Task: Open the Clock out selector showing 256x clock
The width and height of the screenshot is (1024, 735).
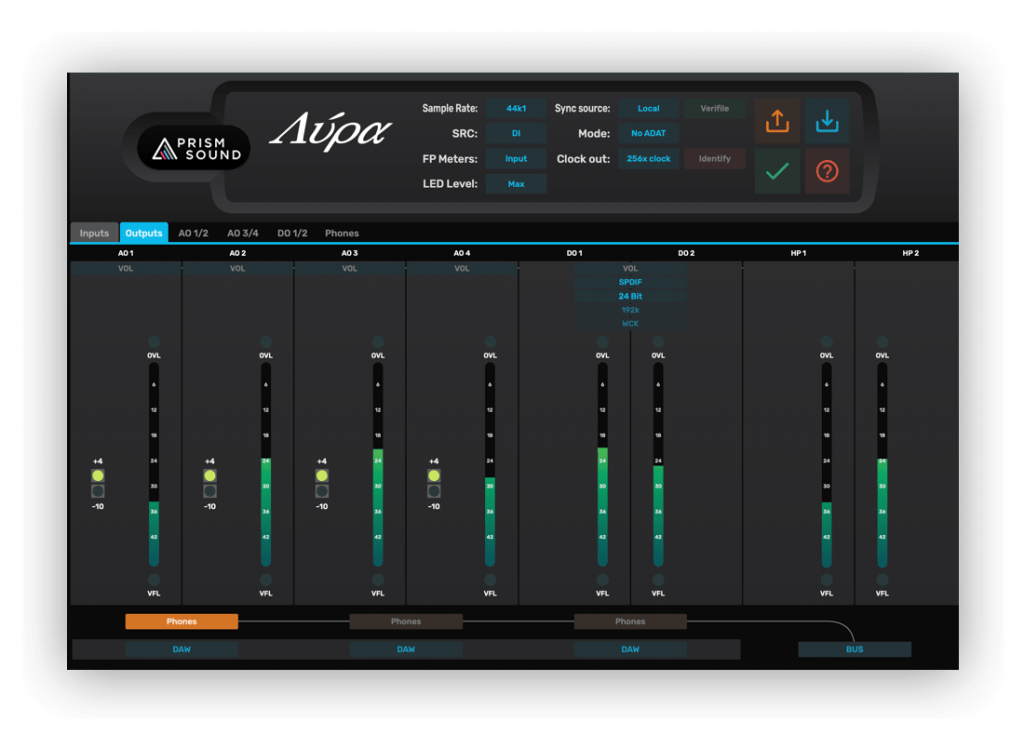Action: click(648, 158)
